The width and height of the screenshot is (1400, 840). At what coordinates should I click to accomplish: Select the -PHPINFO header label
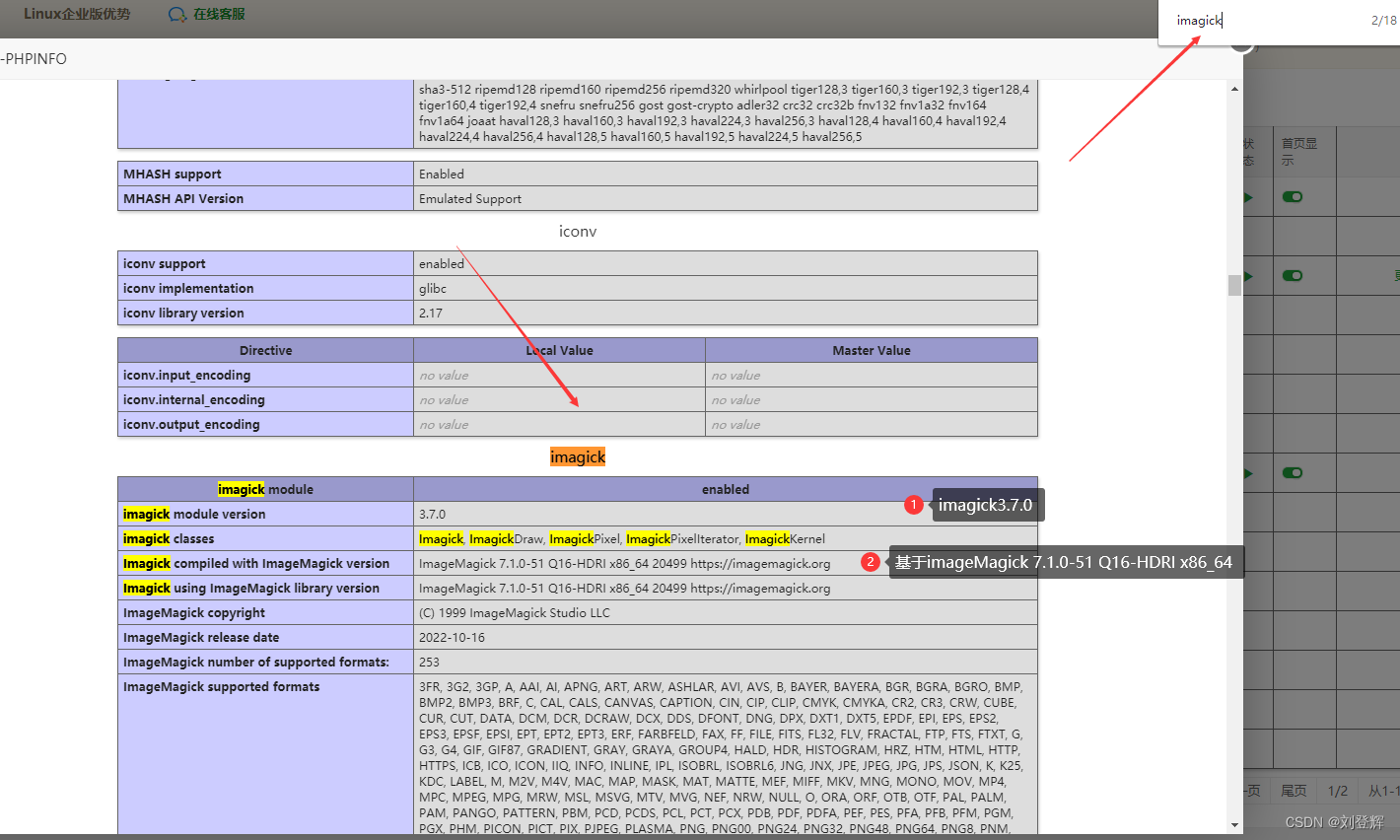click(x=33, y=59)
